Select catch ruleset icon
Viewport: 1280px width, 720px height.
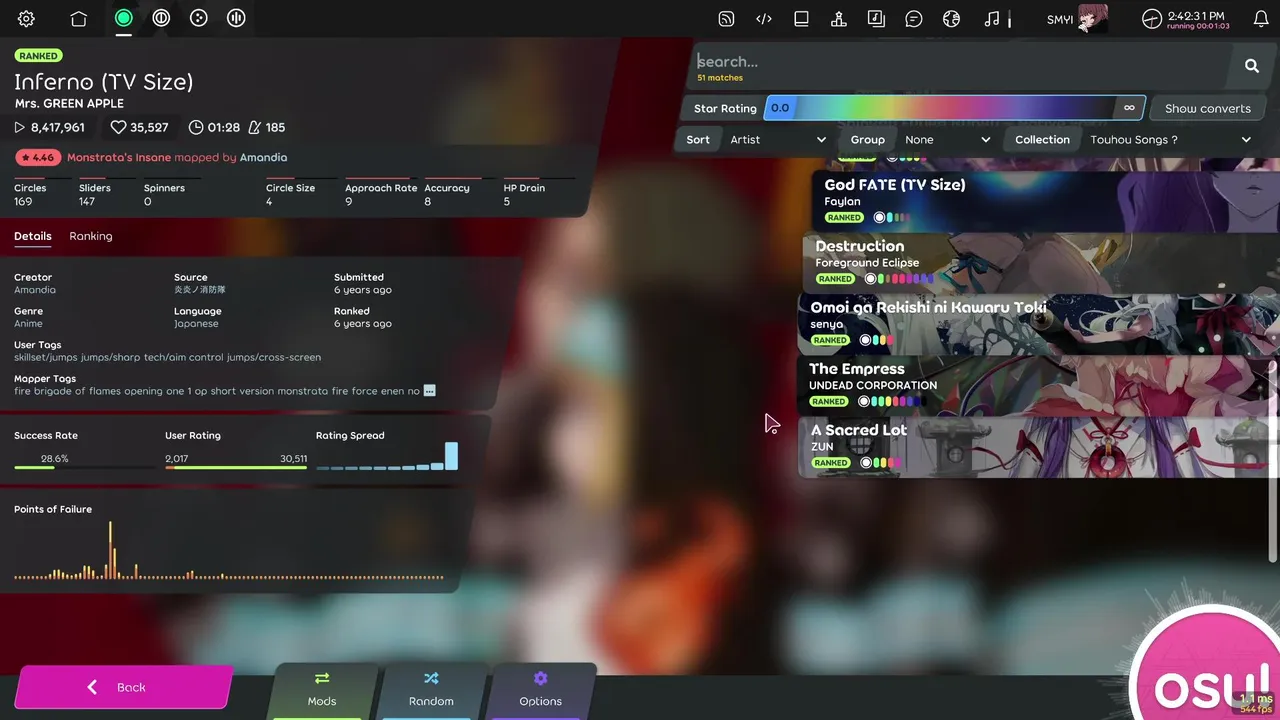[199, 18]
